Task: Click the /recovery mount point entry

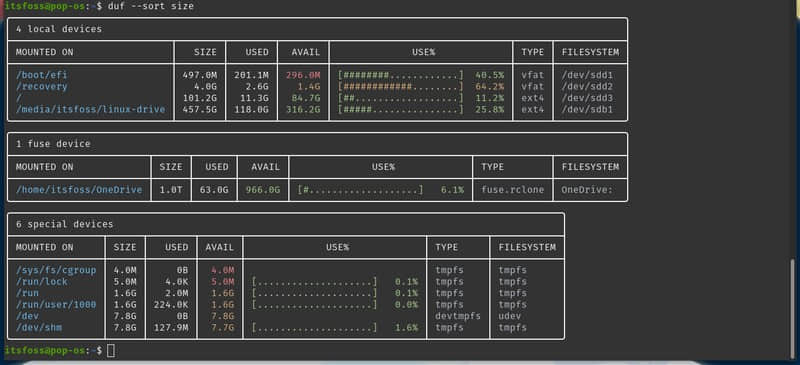Action: (41, 87)
